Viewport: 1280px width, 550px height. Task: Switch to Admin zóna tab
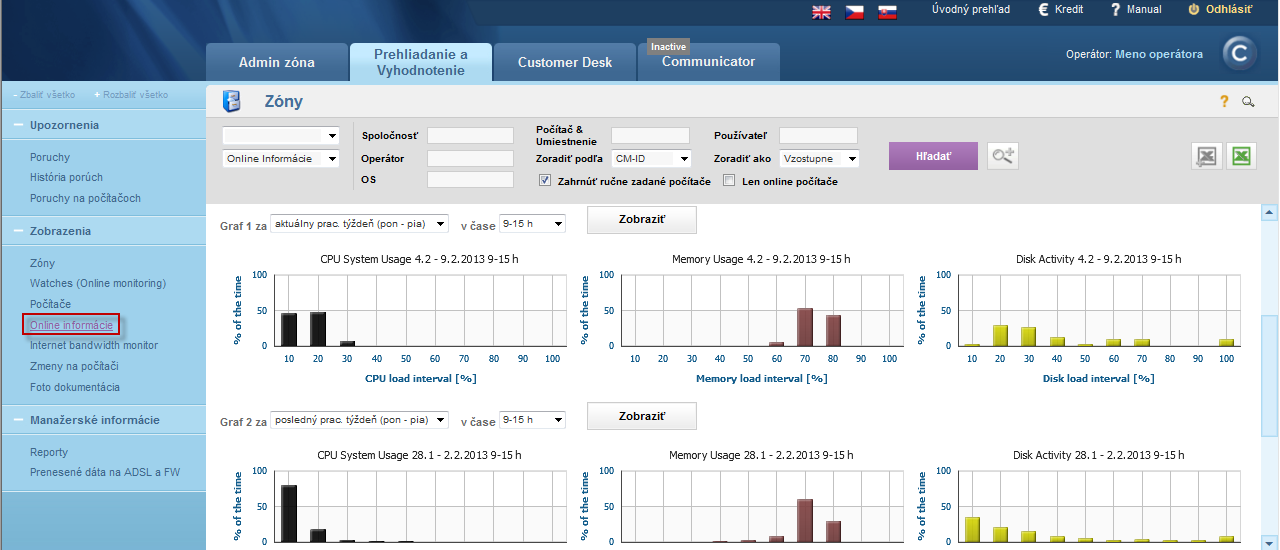pos(277,62)
